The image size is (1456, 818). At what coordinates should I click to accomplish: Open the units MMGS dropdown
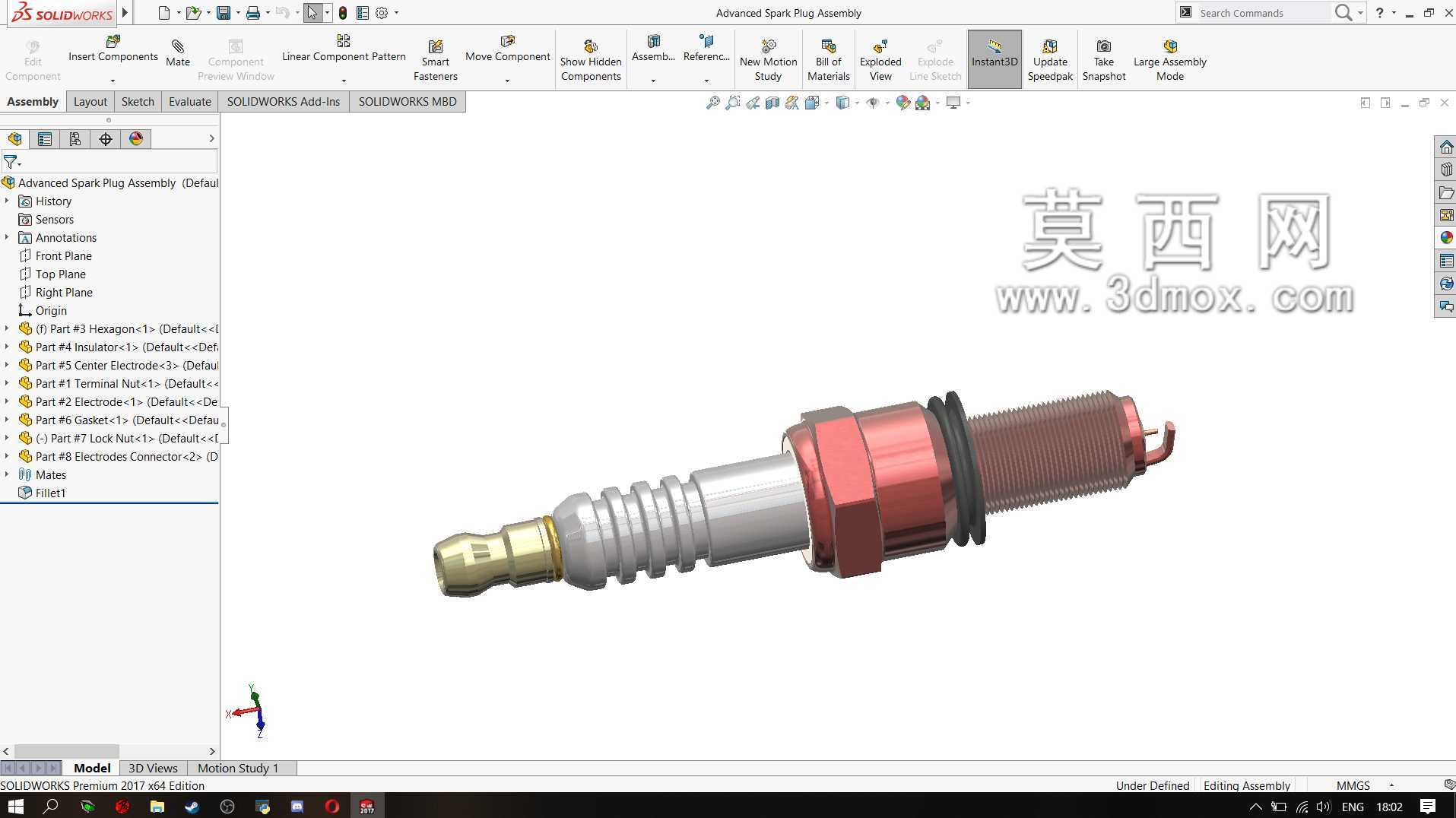(x=1391, y=785)
